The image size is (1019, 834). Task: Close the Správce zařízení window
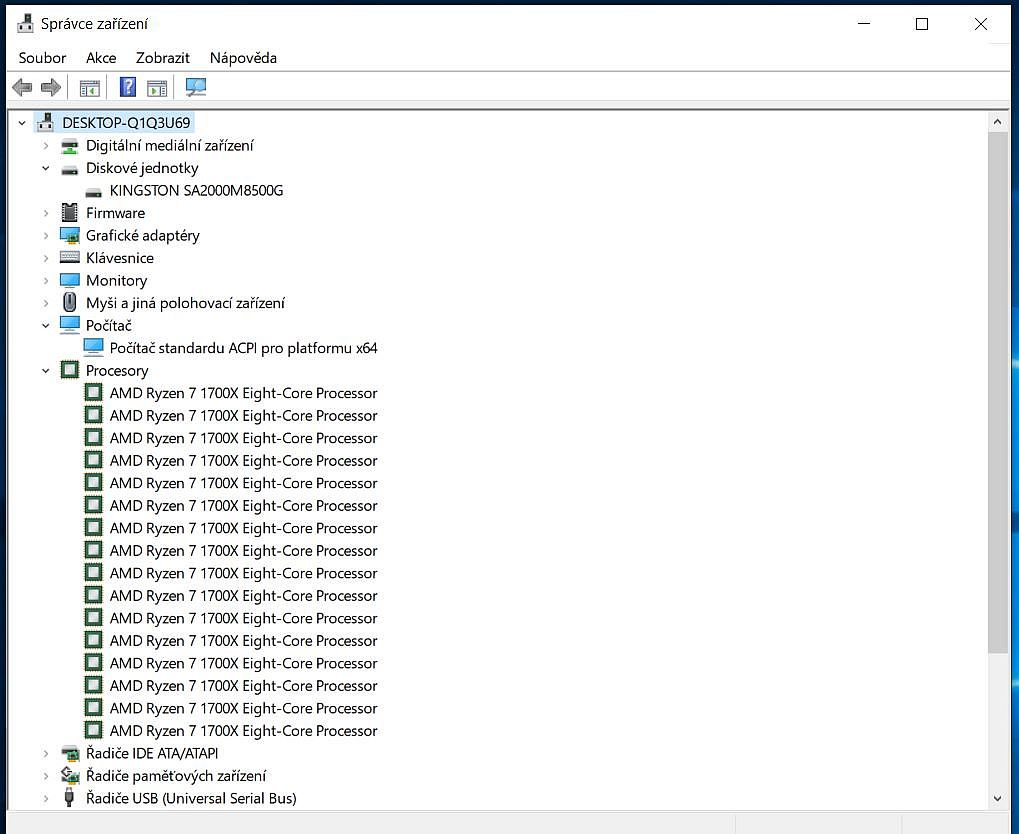(x=981, y=24)
